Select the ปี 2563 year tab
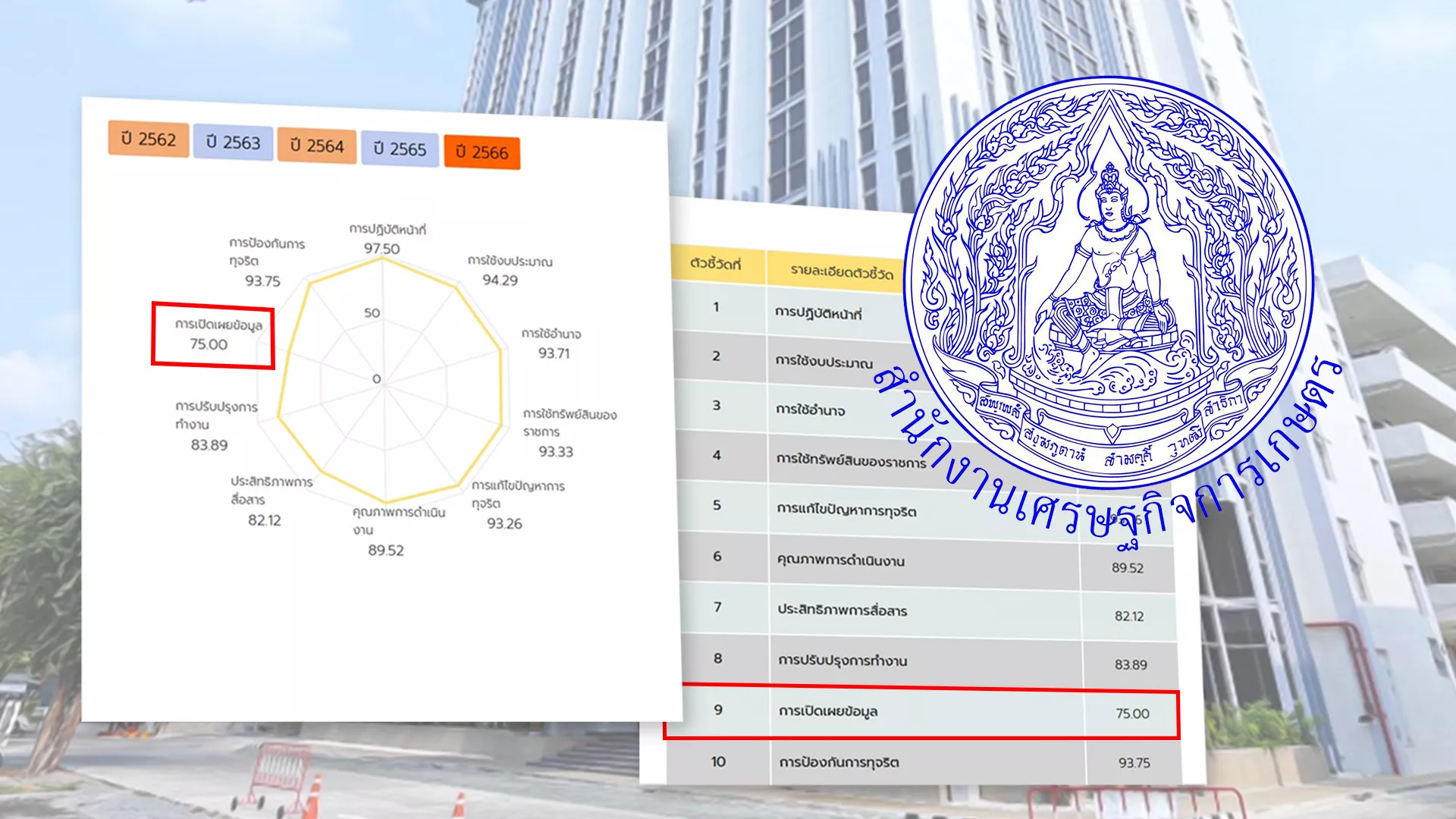1456x819 pixels. 233,143
